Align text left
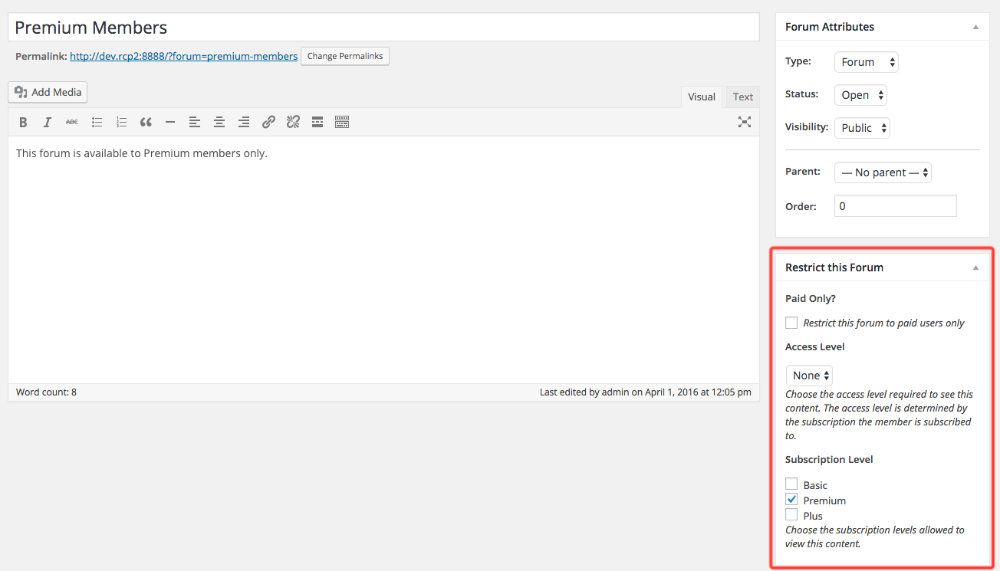 pyautogui.click(x=195, y=122)
